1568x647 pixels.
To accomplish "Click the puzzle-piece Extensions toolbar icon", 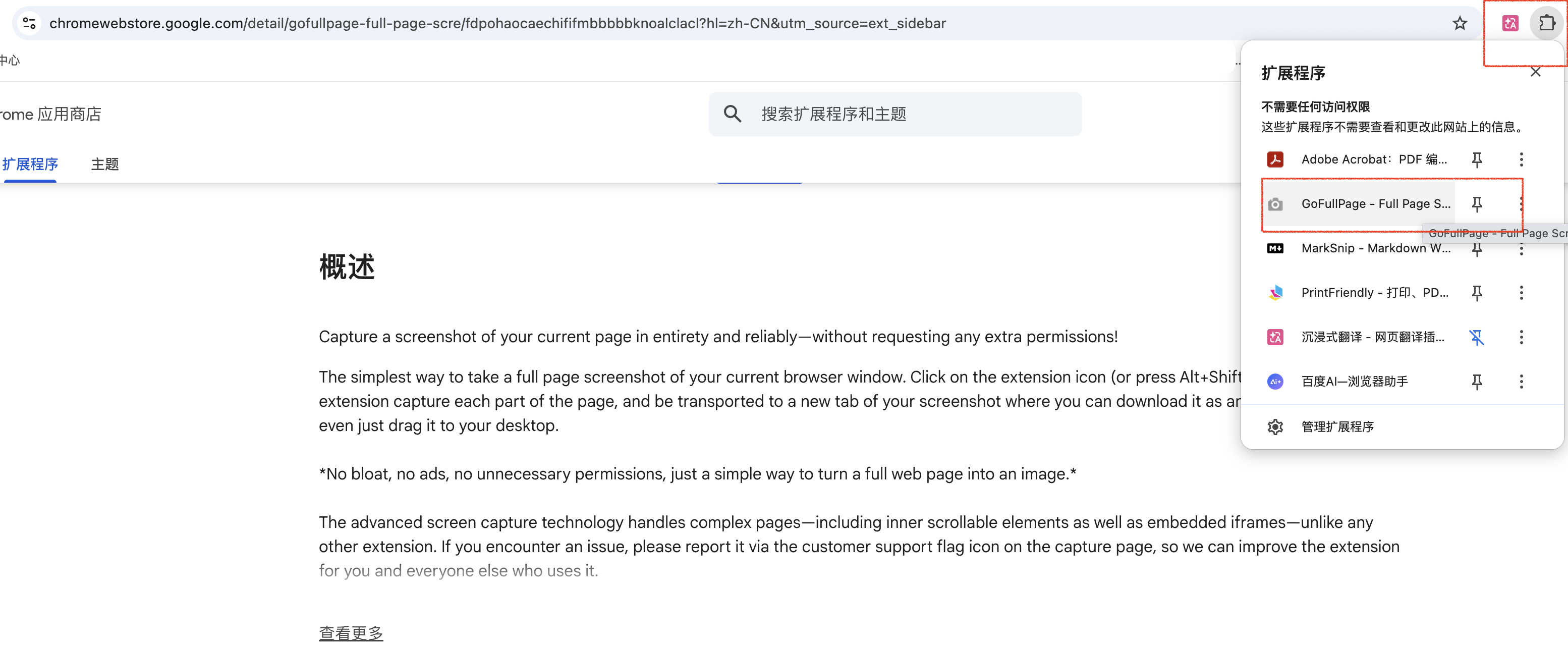I will tap(1546, 23).
